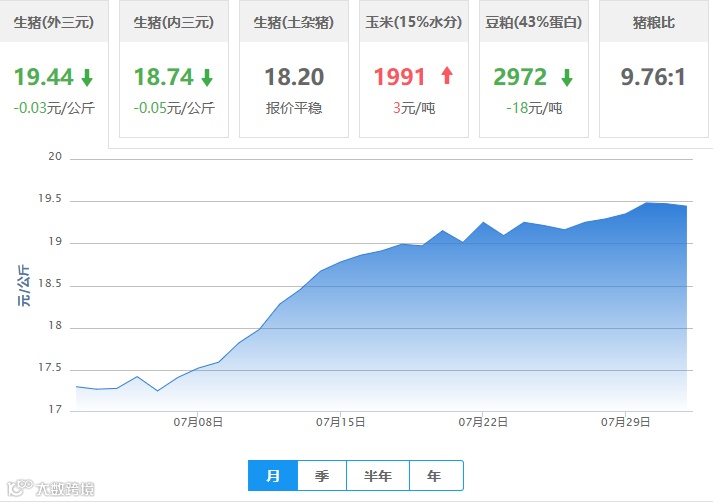
Task: Click the red up arrow beside 1991
Action: [x=447, y=75]
